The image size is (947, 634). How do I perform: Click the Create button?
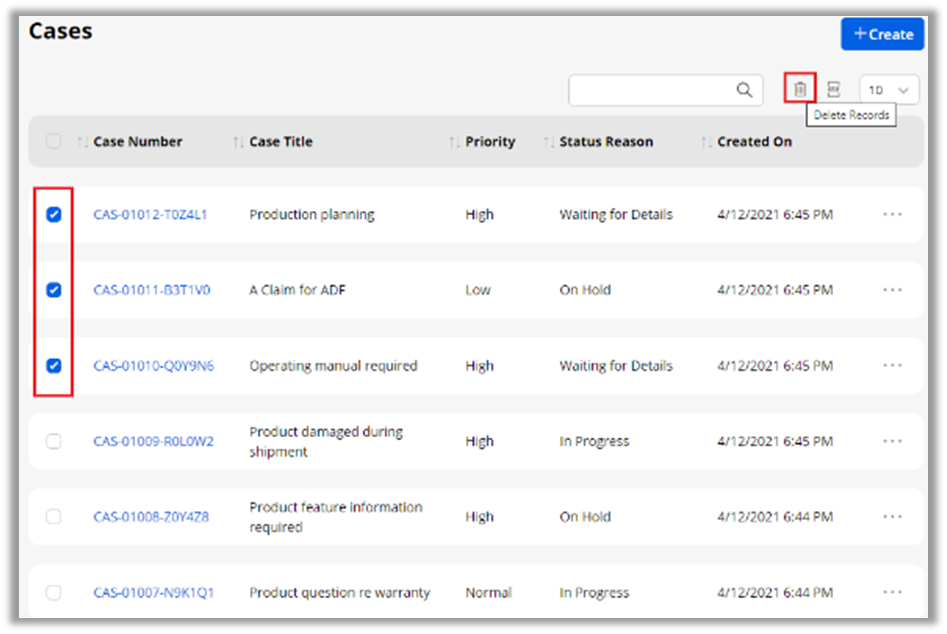(882, 34)
